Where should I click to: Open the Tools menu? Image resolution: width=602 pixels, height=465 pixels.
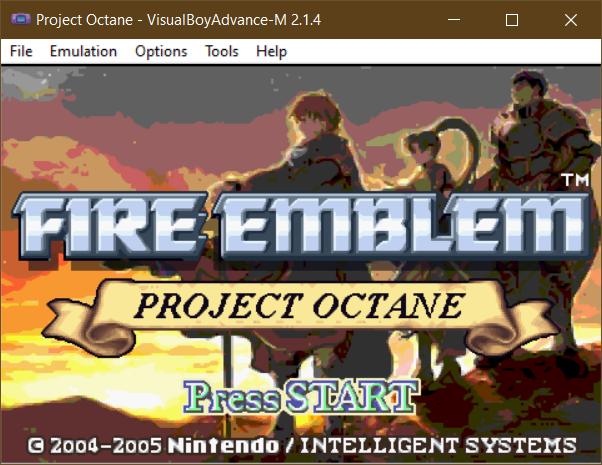pyautogui.click(x=222, y=51)
